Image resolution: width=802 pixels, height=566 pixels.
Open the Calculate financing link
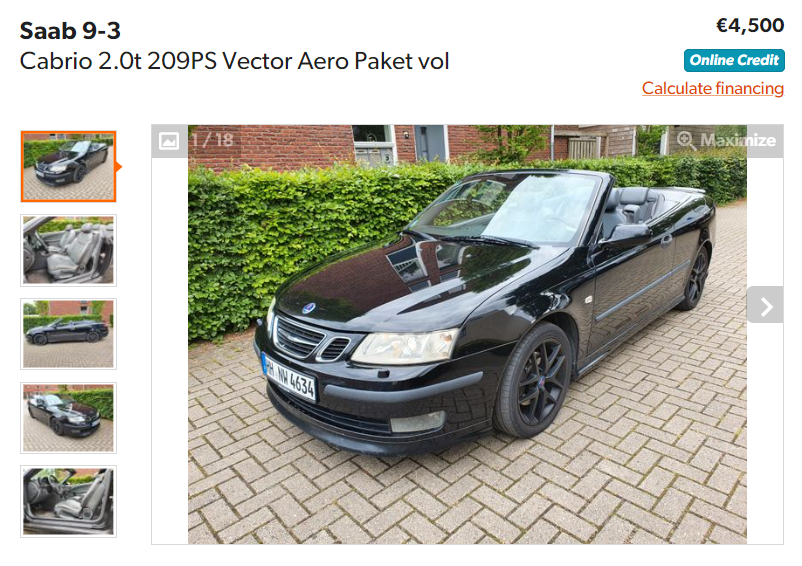click(x=712, y=88)
